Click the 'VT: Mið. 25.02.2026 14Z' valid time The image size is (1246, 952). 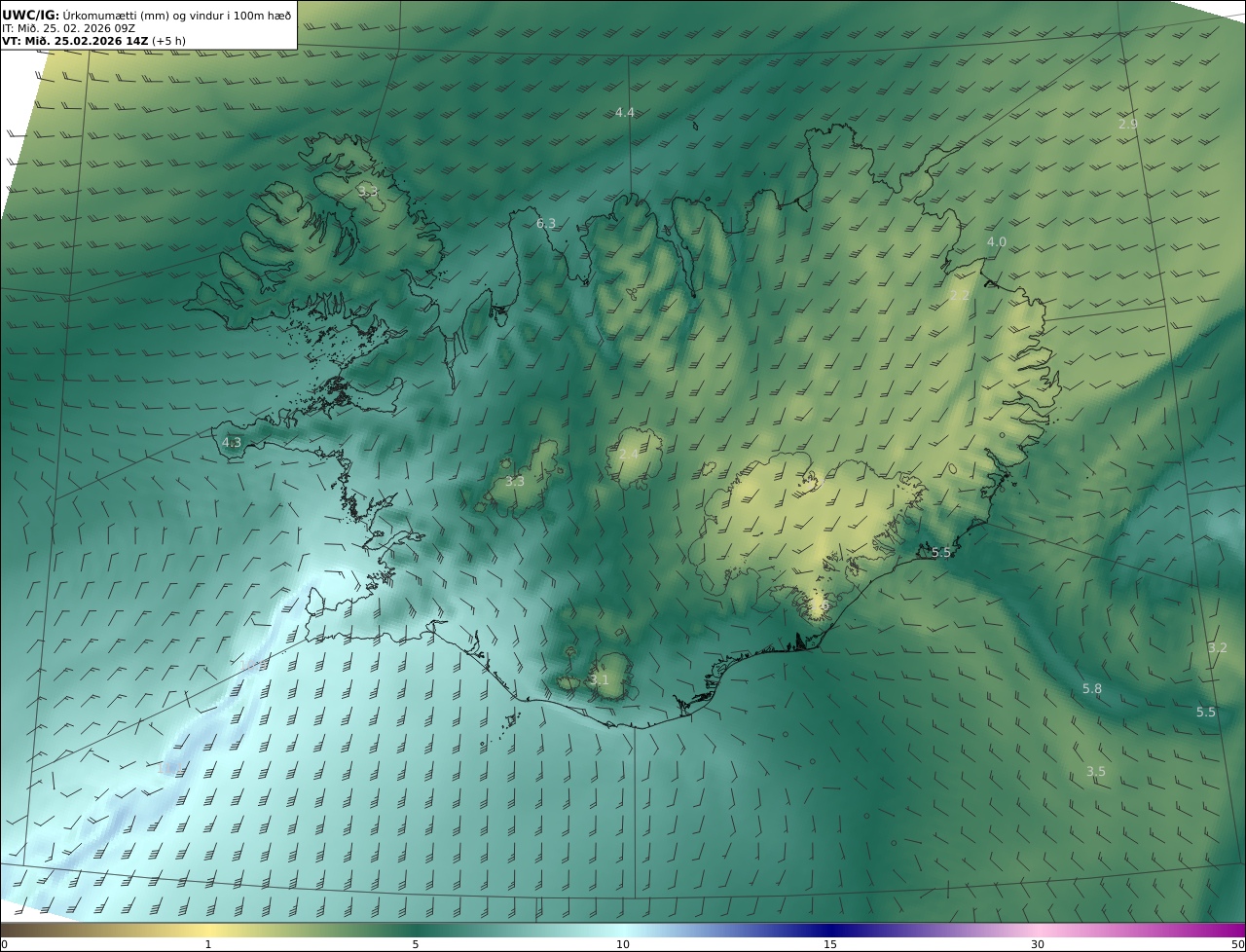pos(75,41)
